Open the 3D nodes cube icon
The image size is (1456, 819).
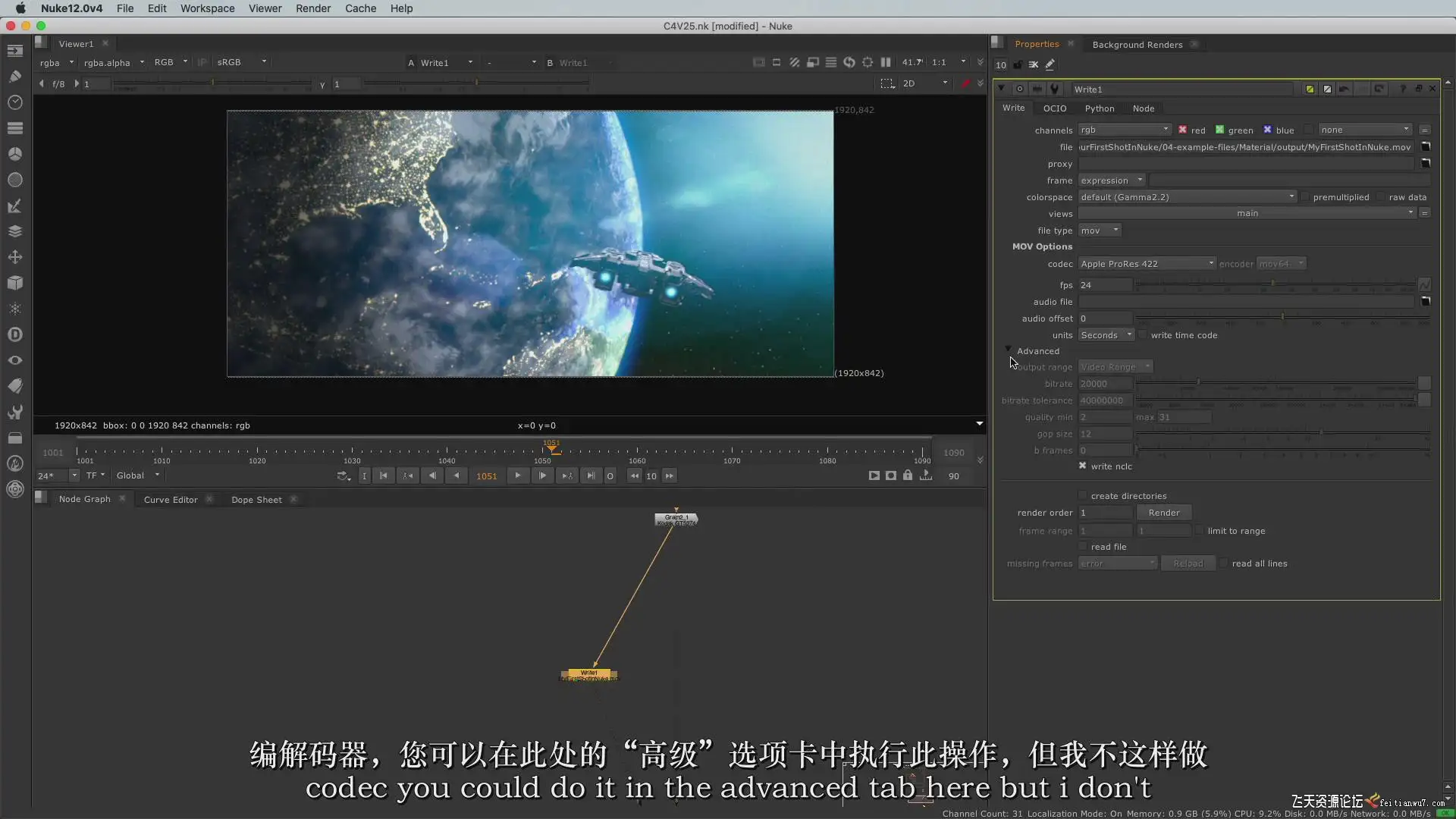(x=14, y=283)
